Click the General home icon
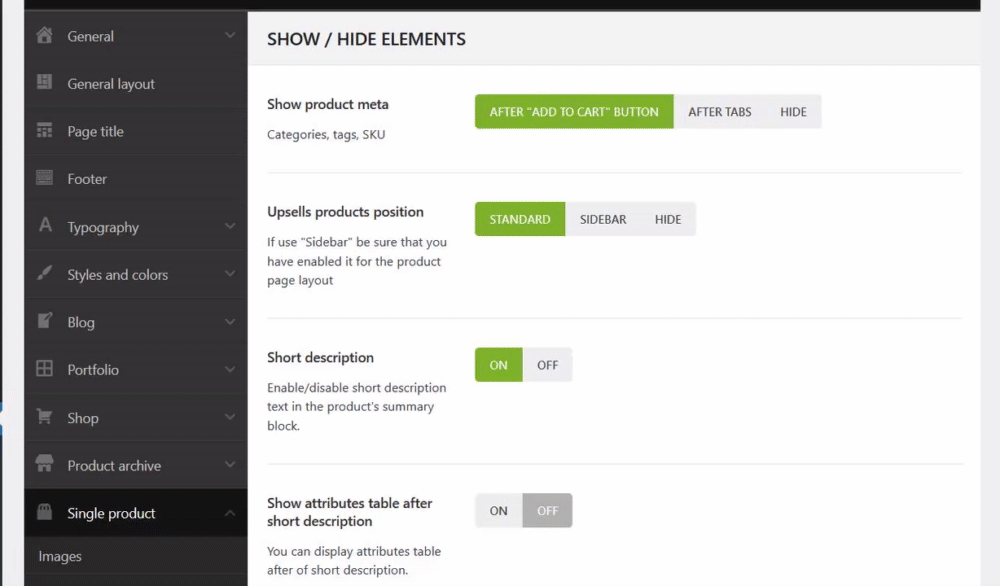This screenshot has height=586, width=1000. pos(45,35)
